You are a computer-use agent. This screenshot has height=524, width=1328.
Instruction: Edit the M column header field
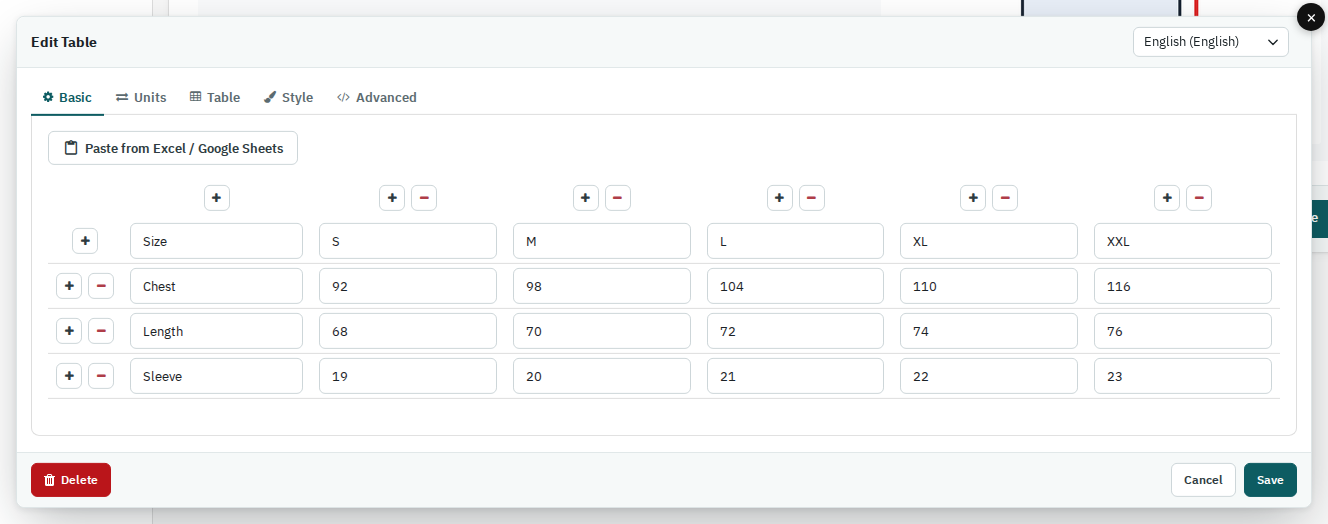tap(602, 241)
